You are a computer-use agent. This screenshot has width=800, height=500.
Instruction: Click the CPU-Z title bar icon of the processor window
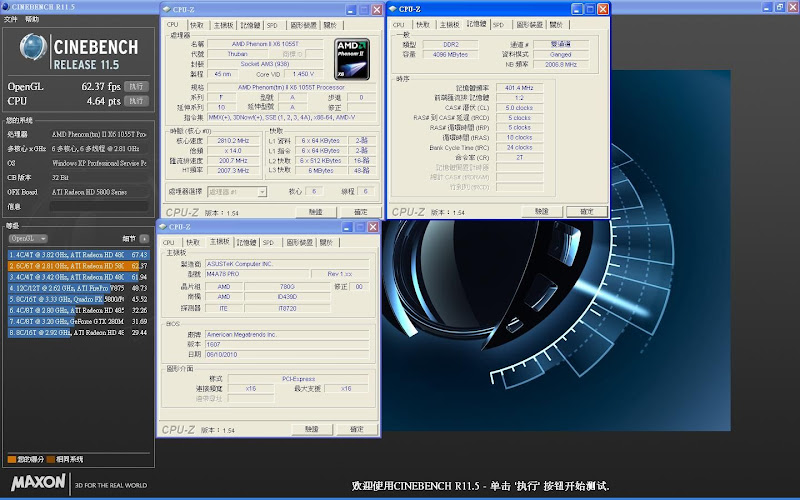pyautogui.click(x=167, y=10)
